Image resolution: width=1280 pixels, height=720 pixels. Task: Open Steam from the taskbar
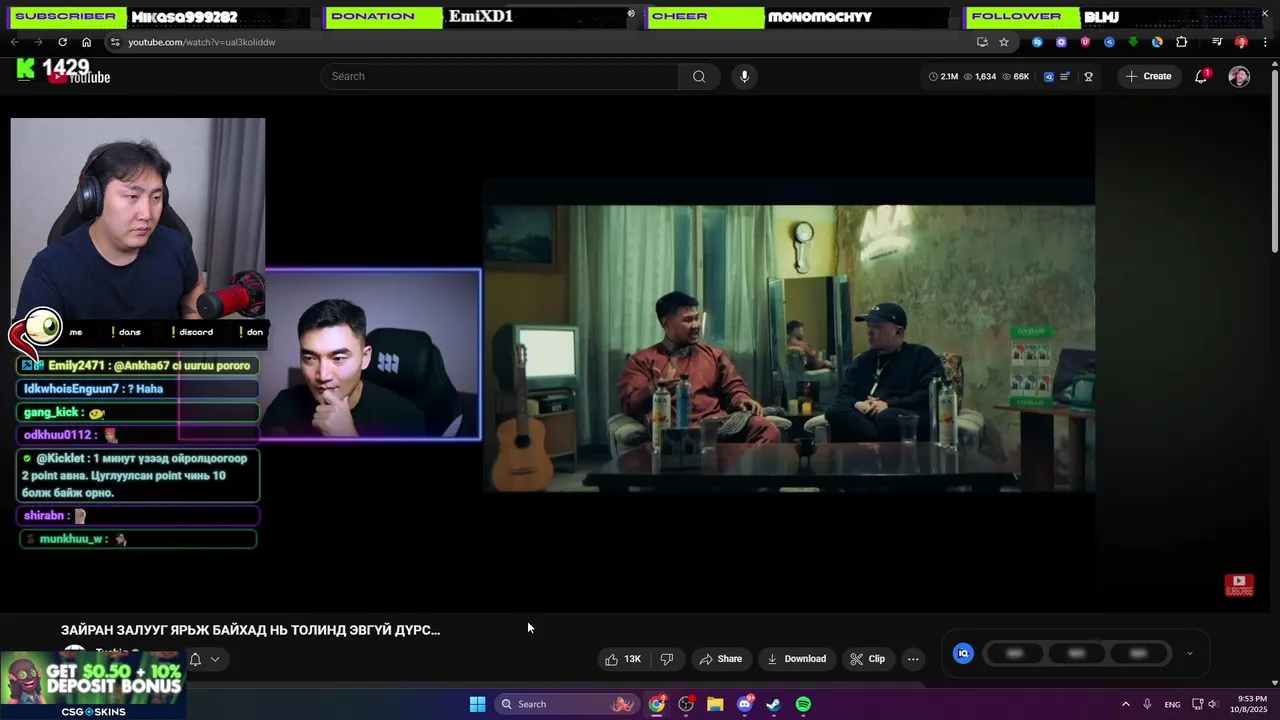pos(774,704)
